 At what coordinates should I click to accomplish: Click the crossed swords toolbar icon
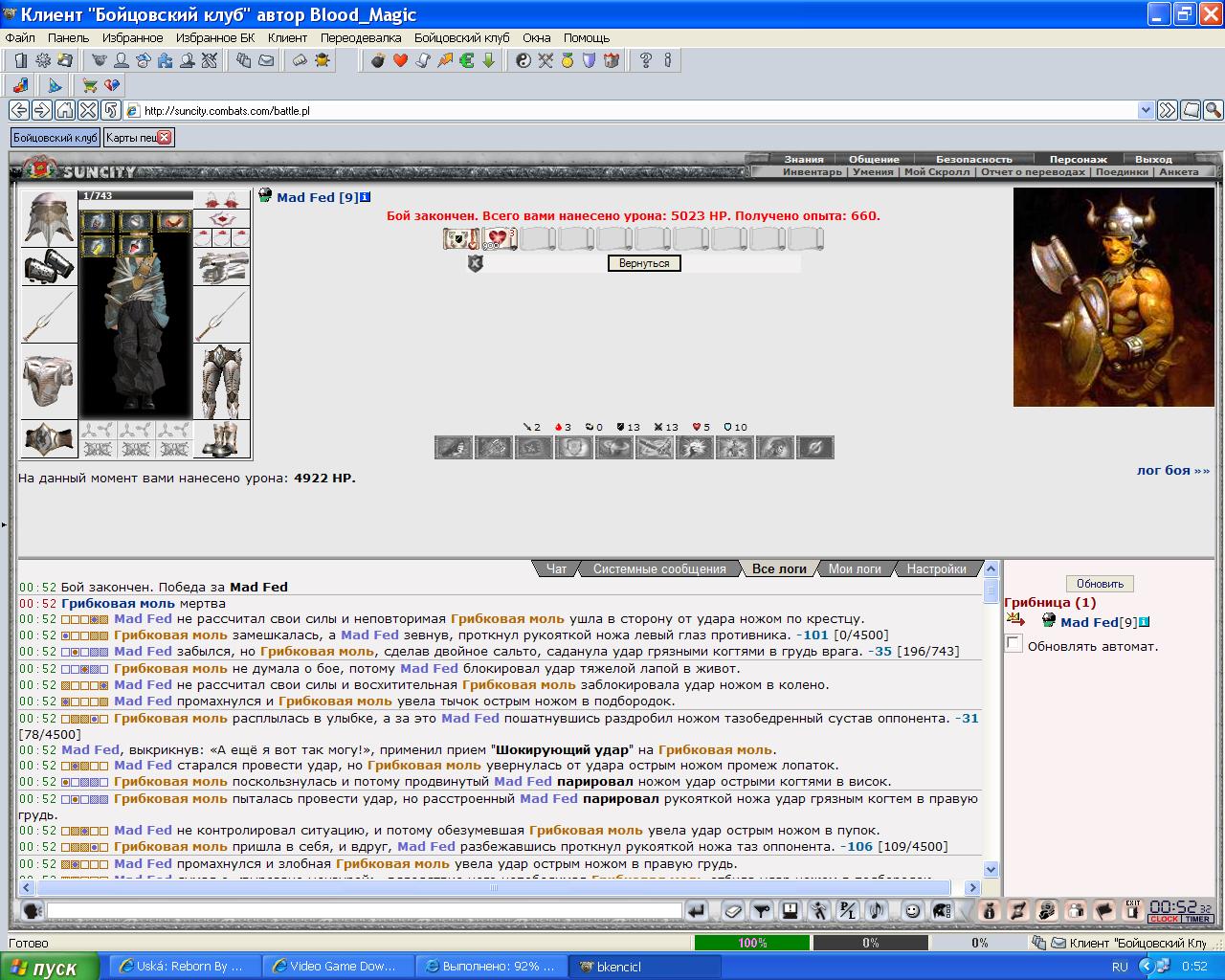point(546,60)
